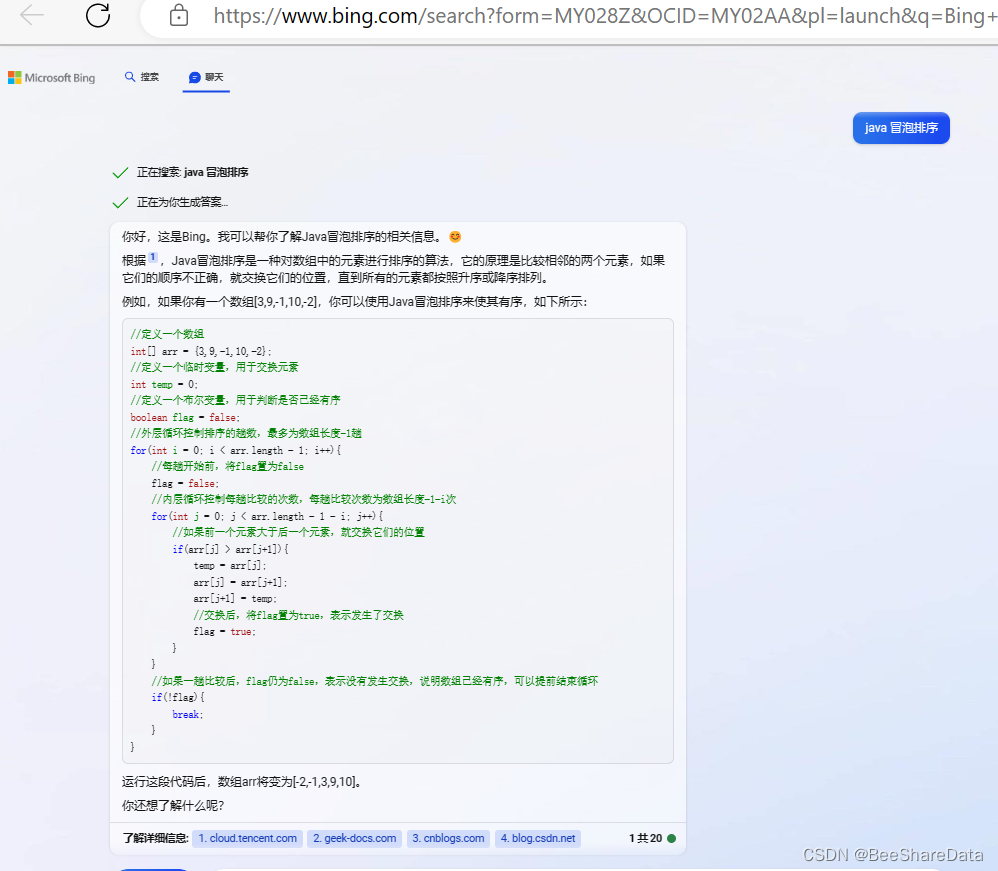Open the cnblogs.com source link

tap(448, 839)
